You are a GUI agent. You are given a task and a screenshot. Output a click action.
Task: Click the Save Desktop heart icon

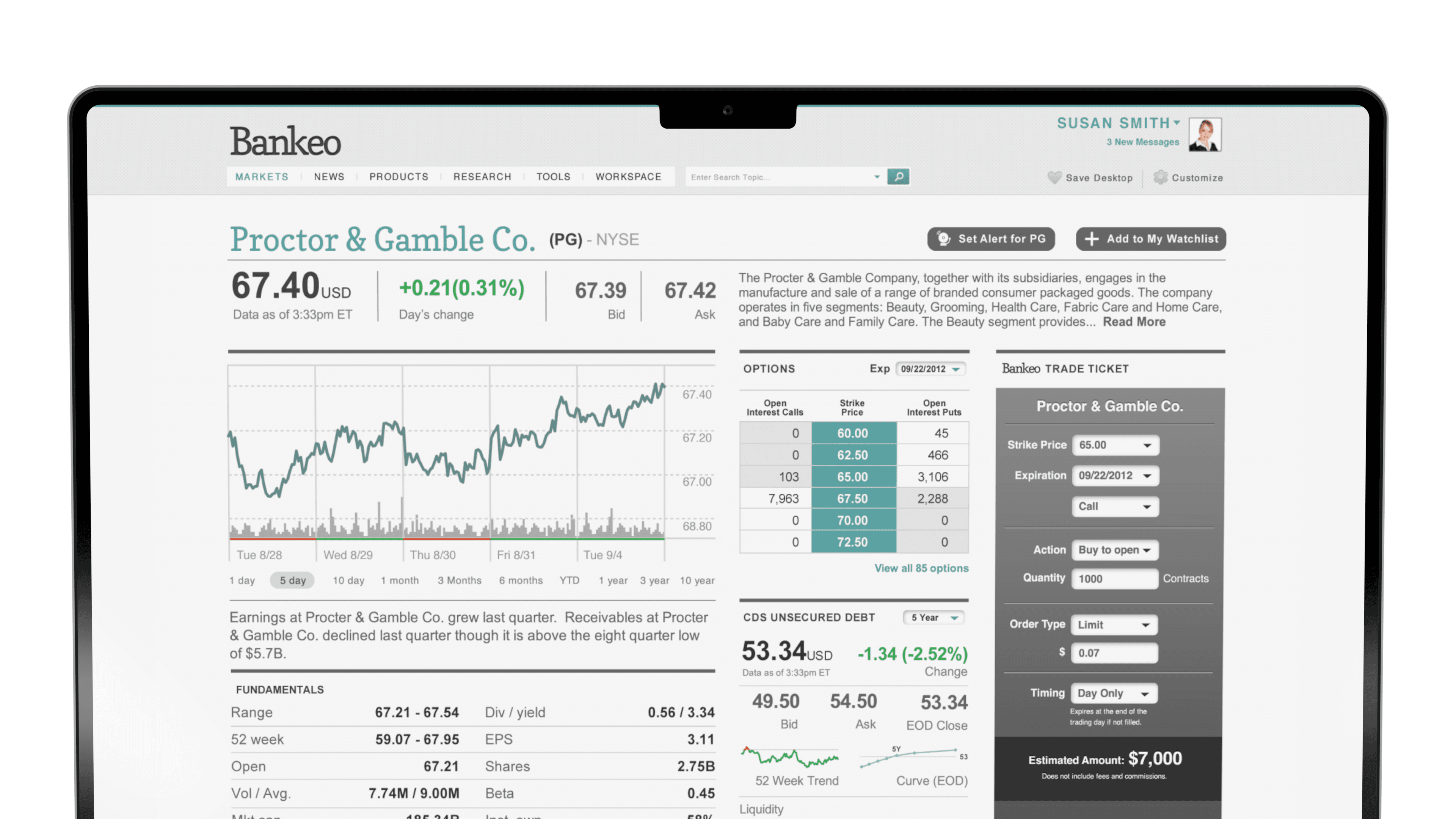[x=1054, y=177]
